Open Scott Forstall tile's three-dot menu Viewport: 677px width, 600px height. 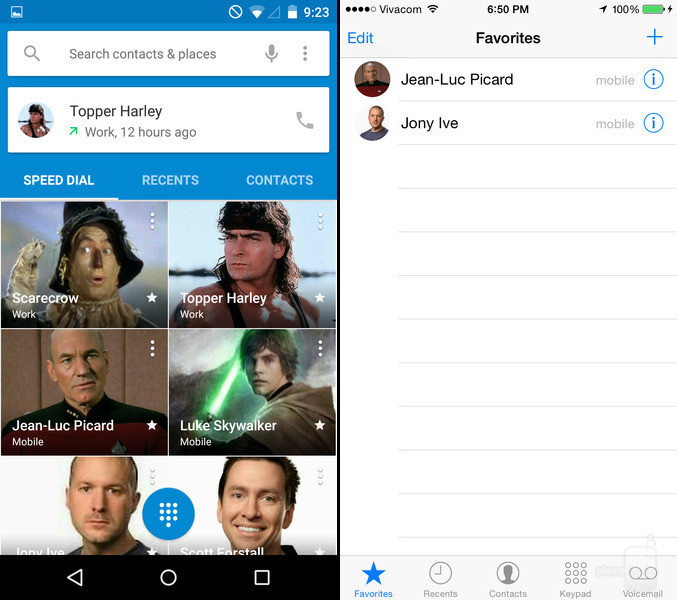320,476
